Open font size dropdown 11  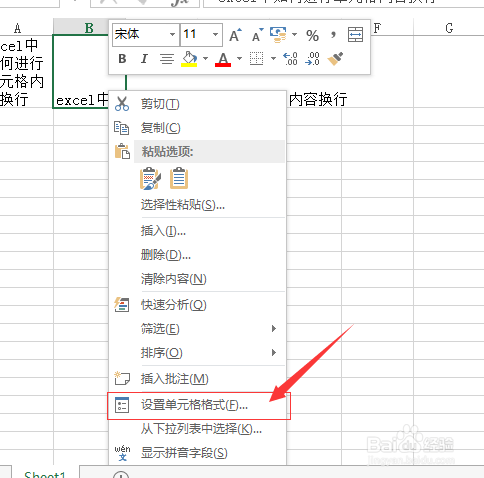click(215, 35)
